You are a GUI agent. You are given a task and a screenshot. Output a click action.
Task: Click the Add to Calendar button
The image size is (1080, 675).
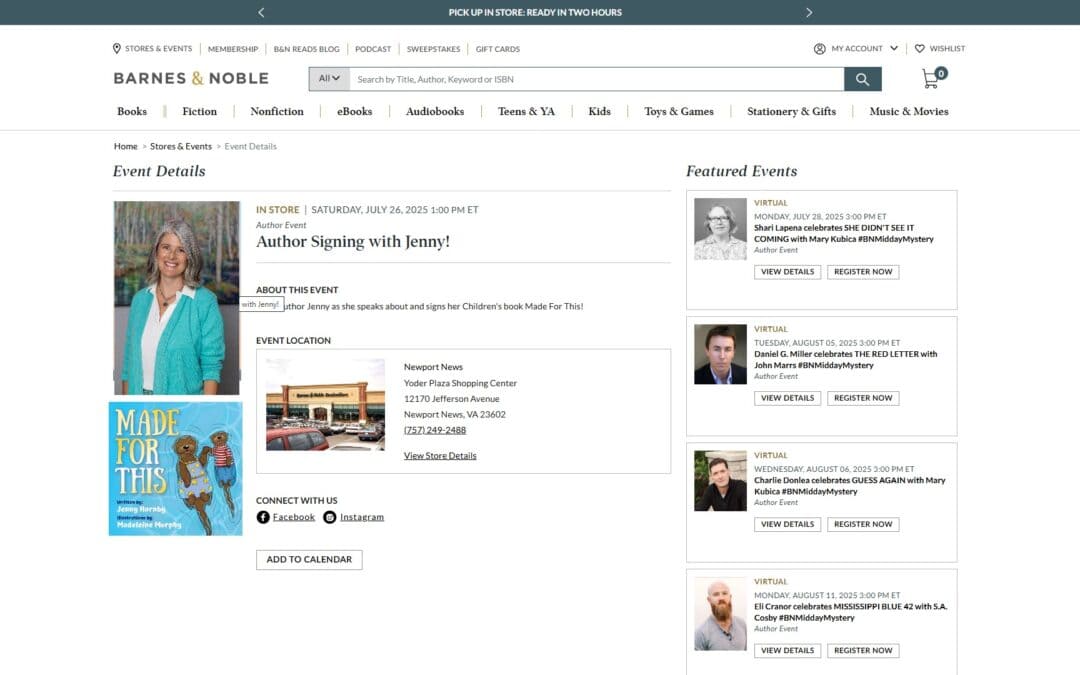(x=309, y=559)
